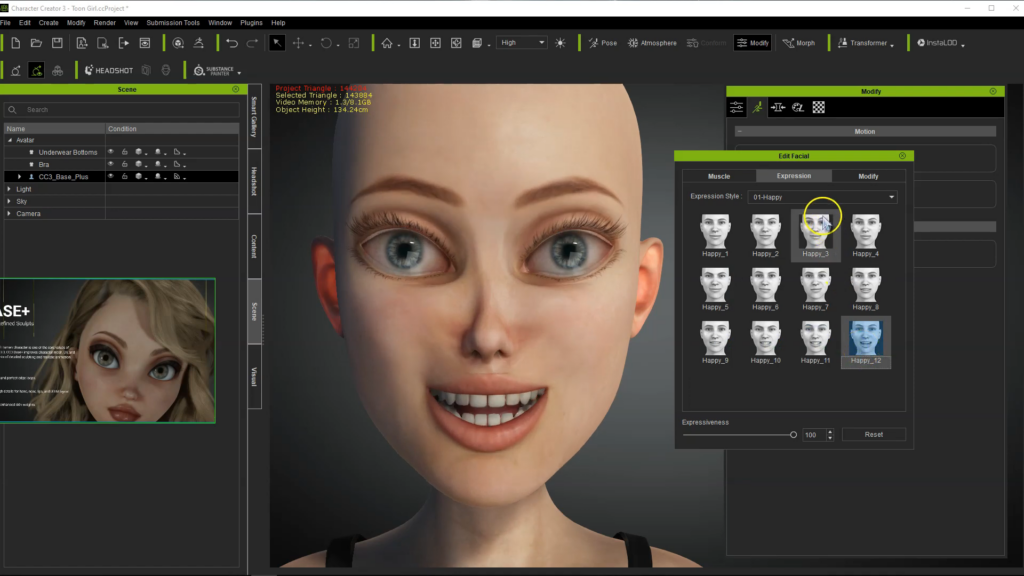Screen dimensions: 1024x576
Task: Collapse the Motion section in Modify panel
Action: (x=739, y=131)
